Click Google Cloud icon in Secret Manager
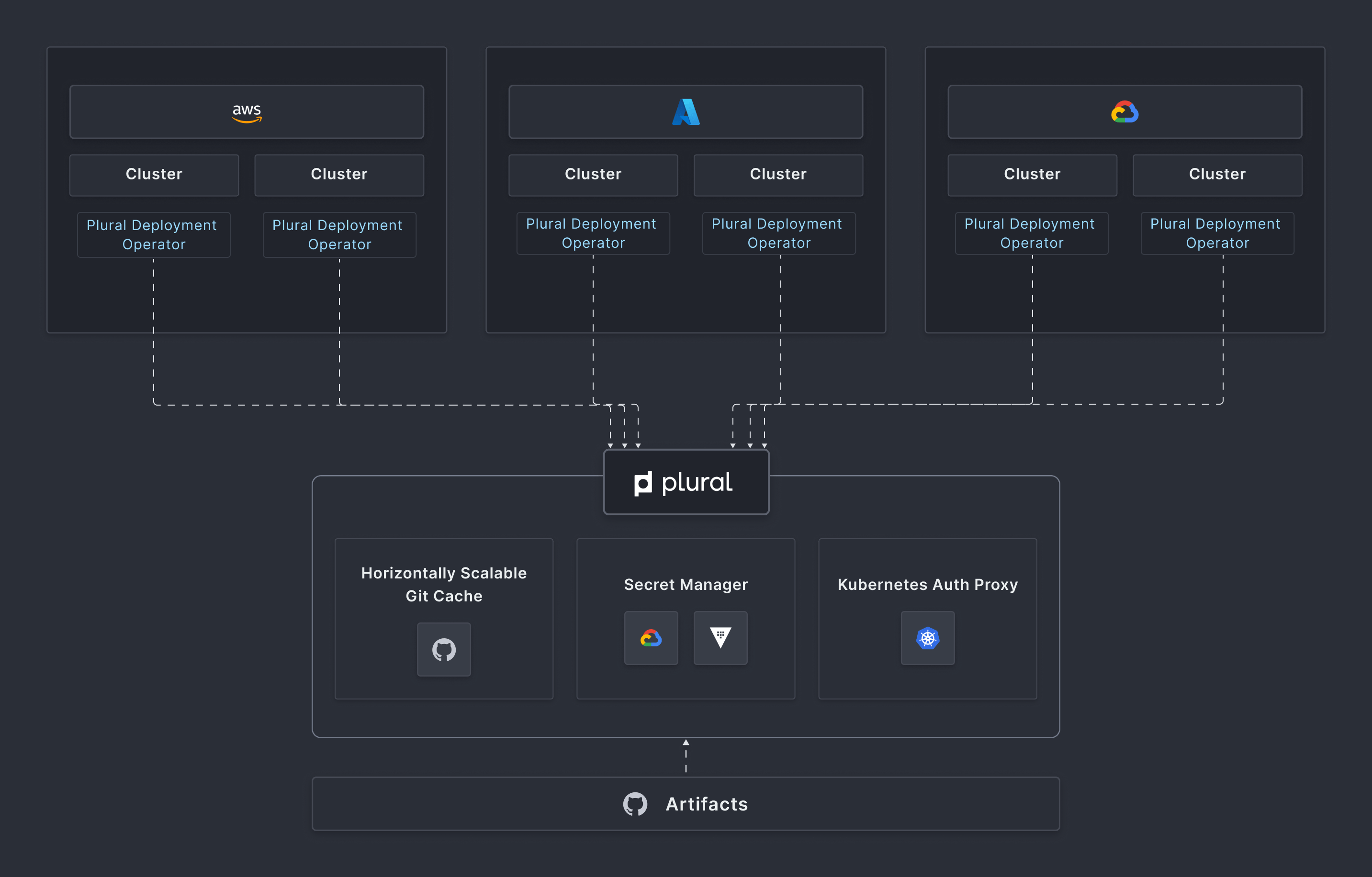This screenshot has height=877, width=1372. [x=651, y=638]
